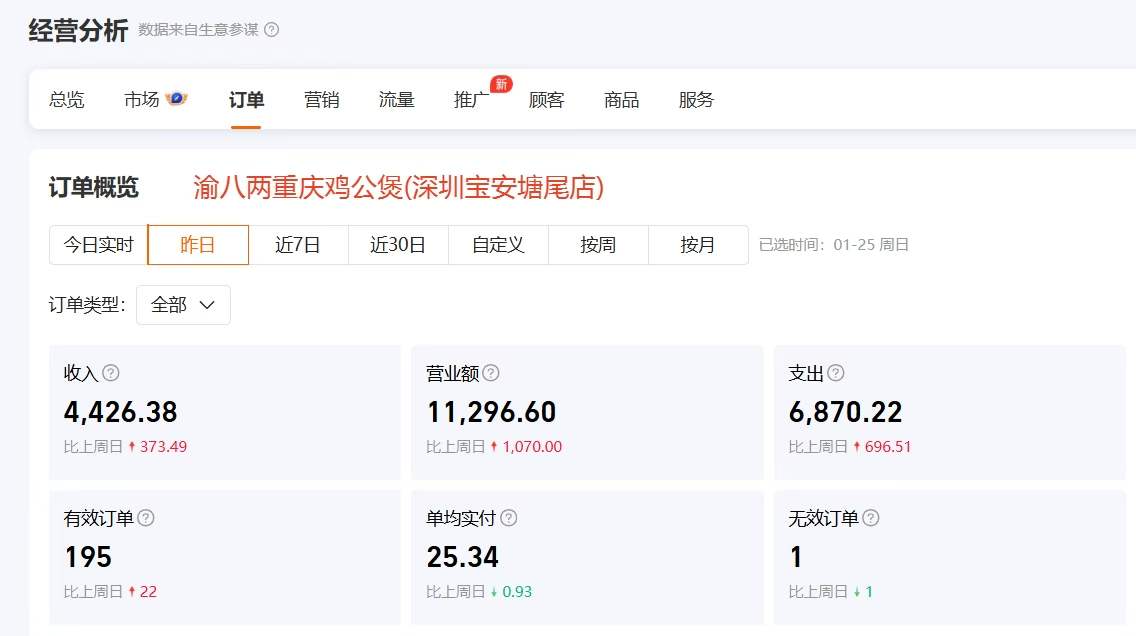Viewport: 1136px width, 636px height.
Task: Select the 近7日 filter button
Action: pyautogui.click(x=298, y=244)
